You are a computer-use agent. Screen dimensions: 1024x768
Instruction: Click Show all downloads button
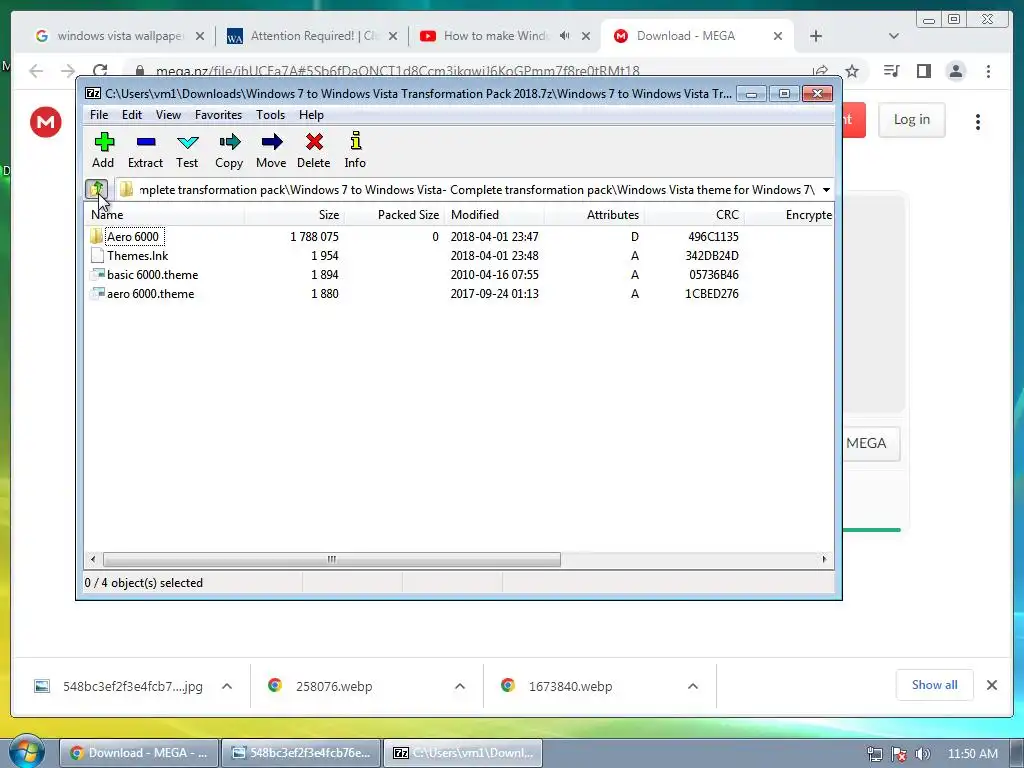pos(935,685)
